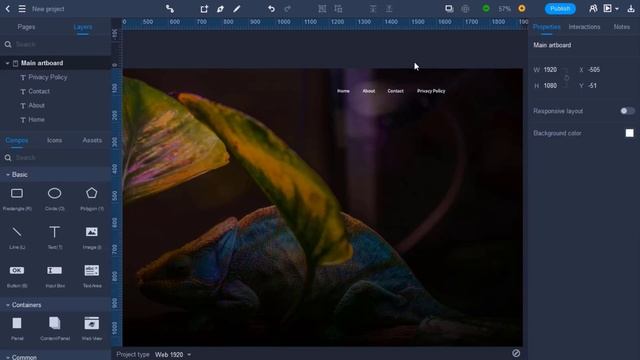Click the download export icon

pos(631,9)
